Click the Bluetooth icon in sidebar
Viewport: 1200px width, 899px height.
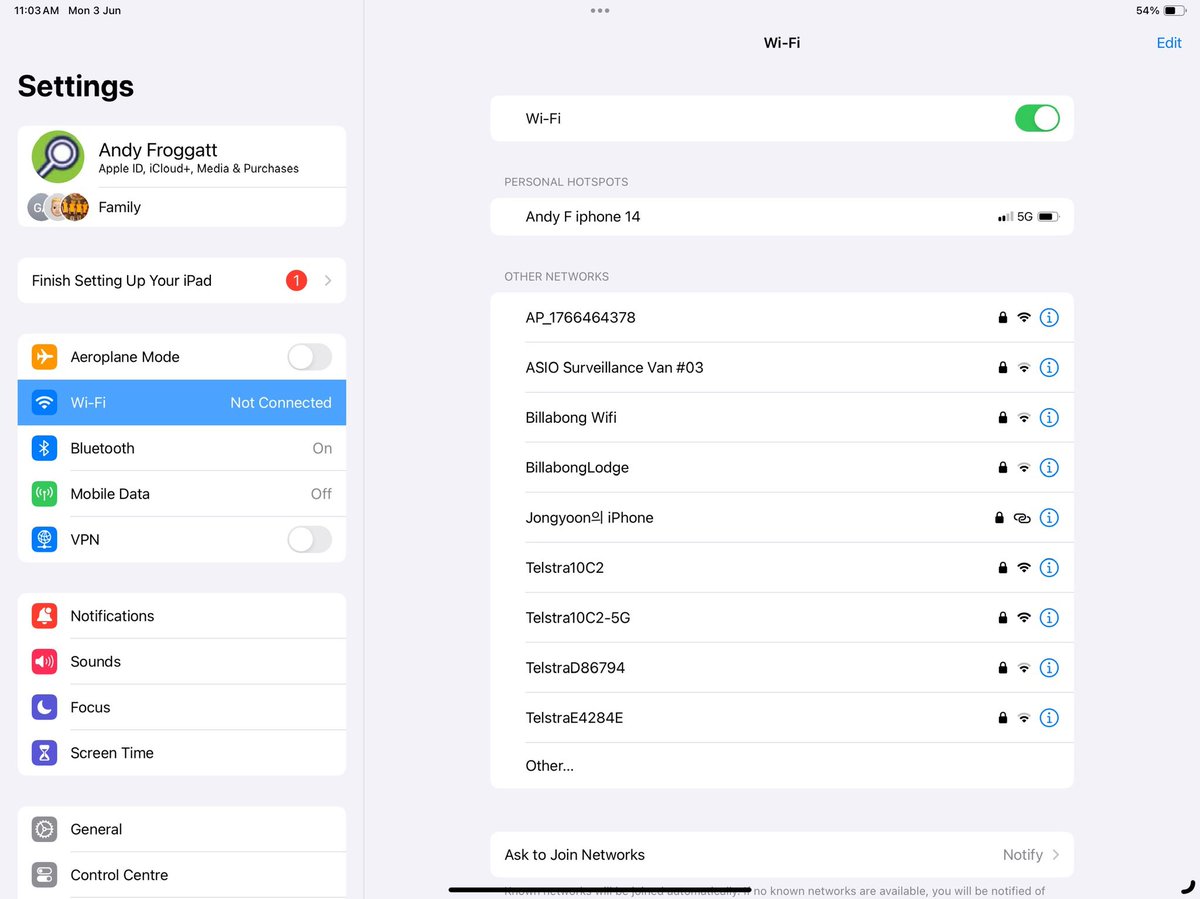coord(44,448)
